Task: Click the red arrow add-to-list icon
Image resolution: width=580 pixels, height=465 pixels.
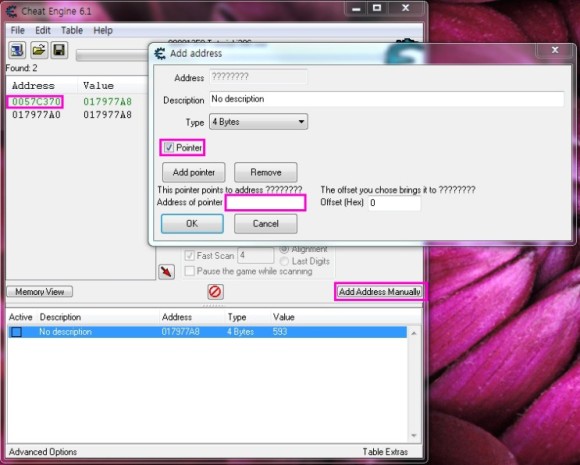Action: point(166,272)
